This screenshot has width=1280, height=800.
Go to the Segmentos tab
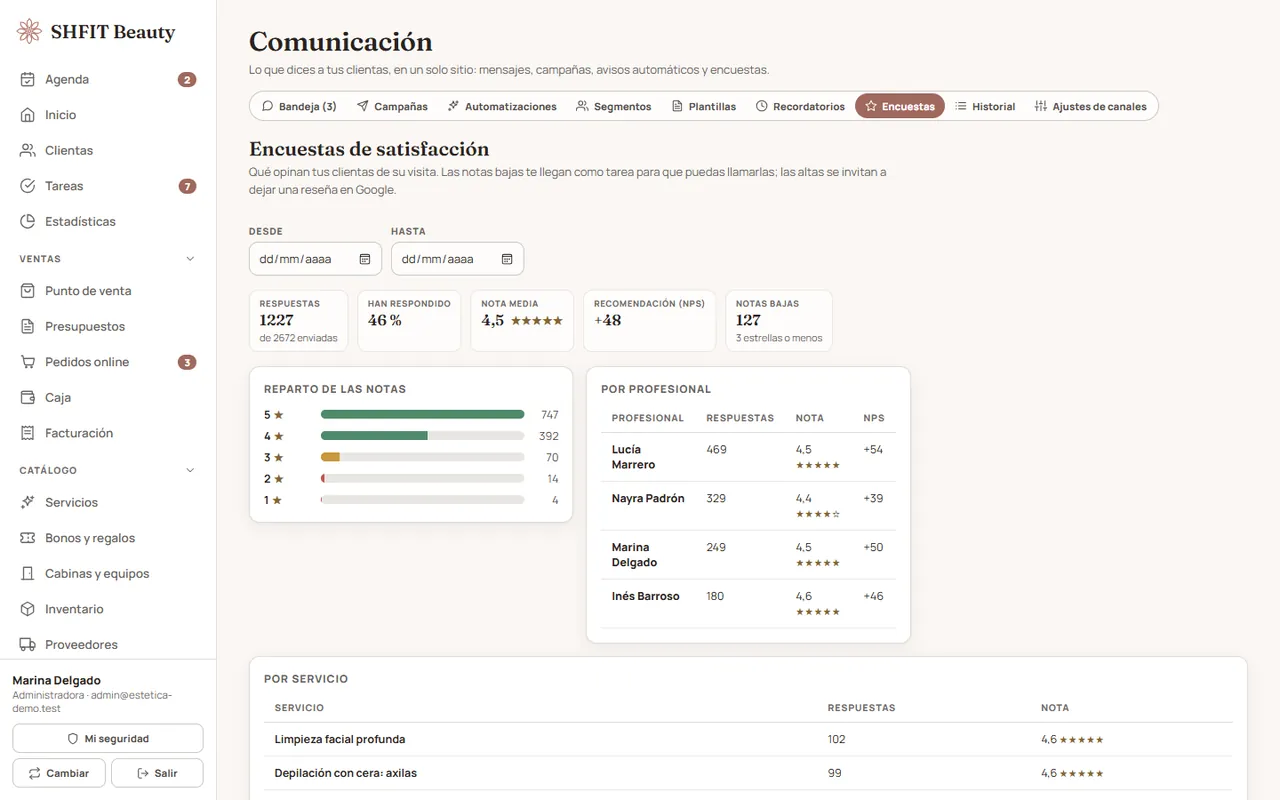614,106
